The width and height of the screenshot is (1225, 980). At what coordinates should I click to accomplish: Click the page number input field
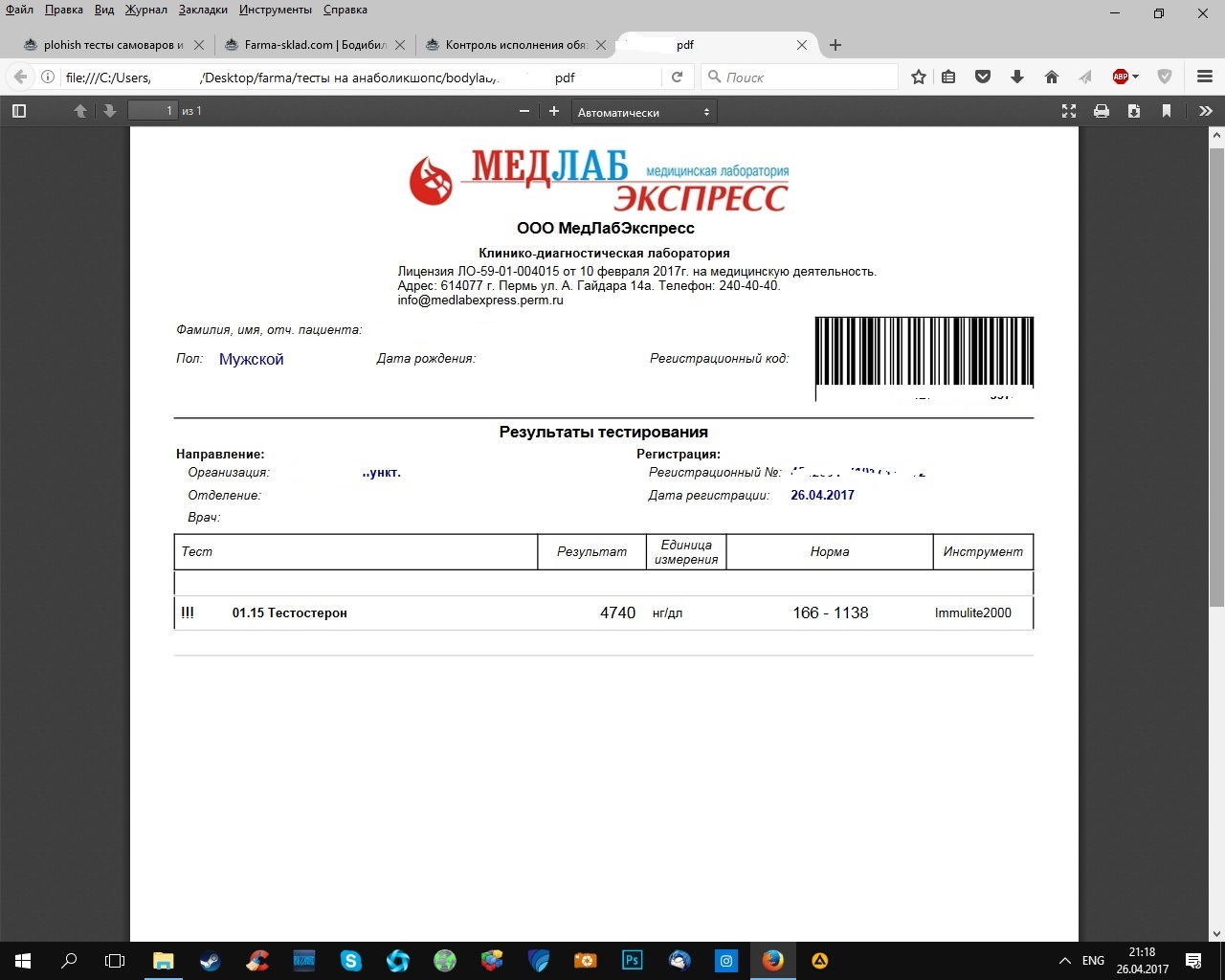[152, 110]
